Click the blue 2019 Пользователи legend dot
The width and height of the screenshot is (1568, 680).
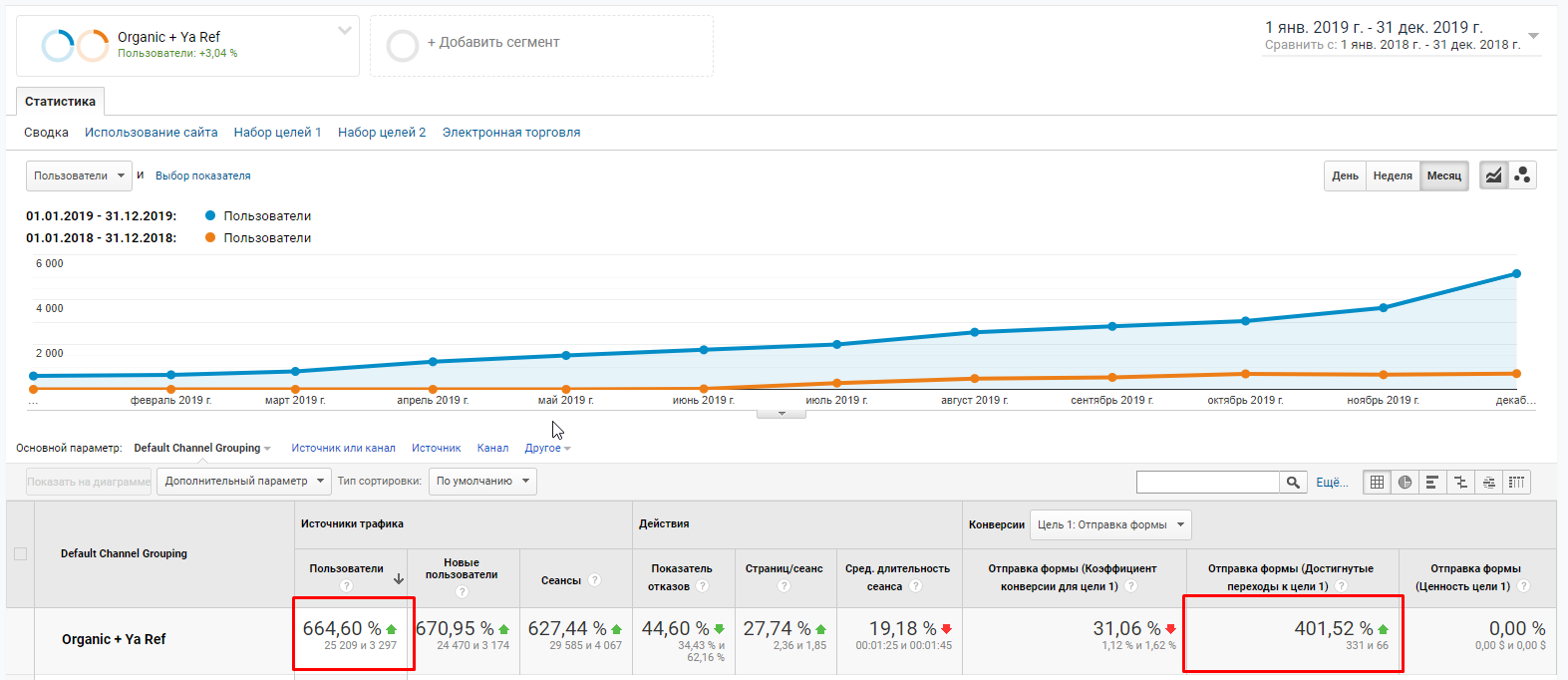(x=210, y=215)
